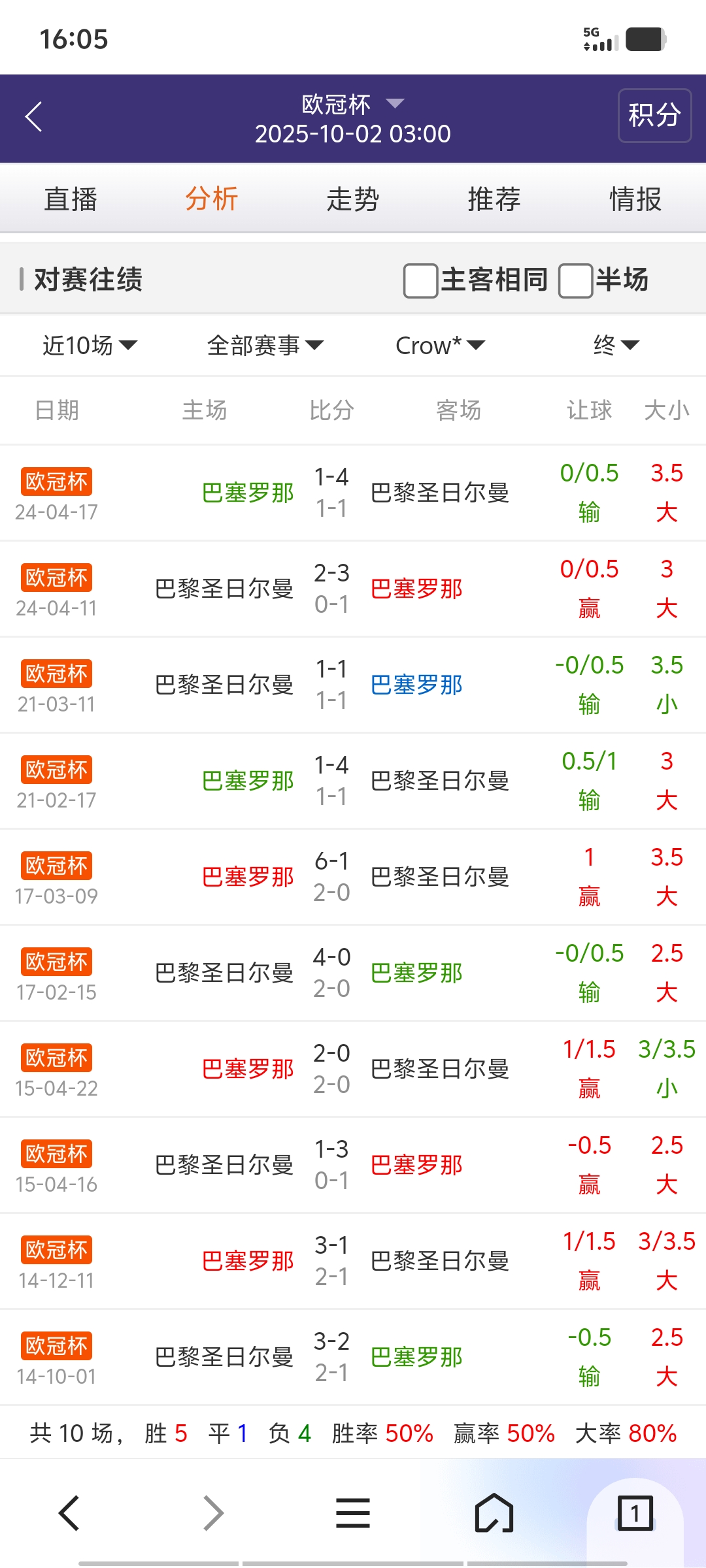Open the 直播 tab
Image resolution: width=706 pixels, height=1568 pixels.
(x=71, y=199)
